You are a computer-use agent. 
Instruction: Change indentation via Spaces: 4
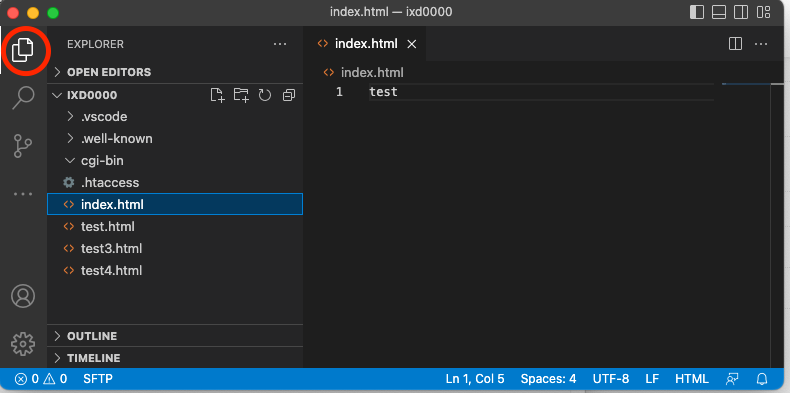pos(548,379)
